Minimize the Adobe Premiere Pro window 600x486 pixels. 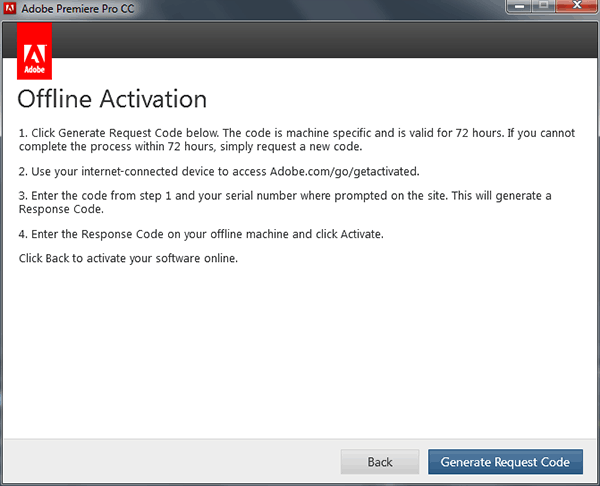(x=519, y=6)
